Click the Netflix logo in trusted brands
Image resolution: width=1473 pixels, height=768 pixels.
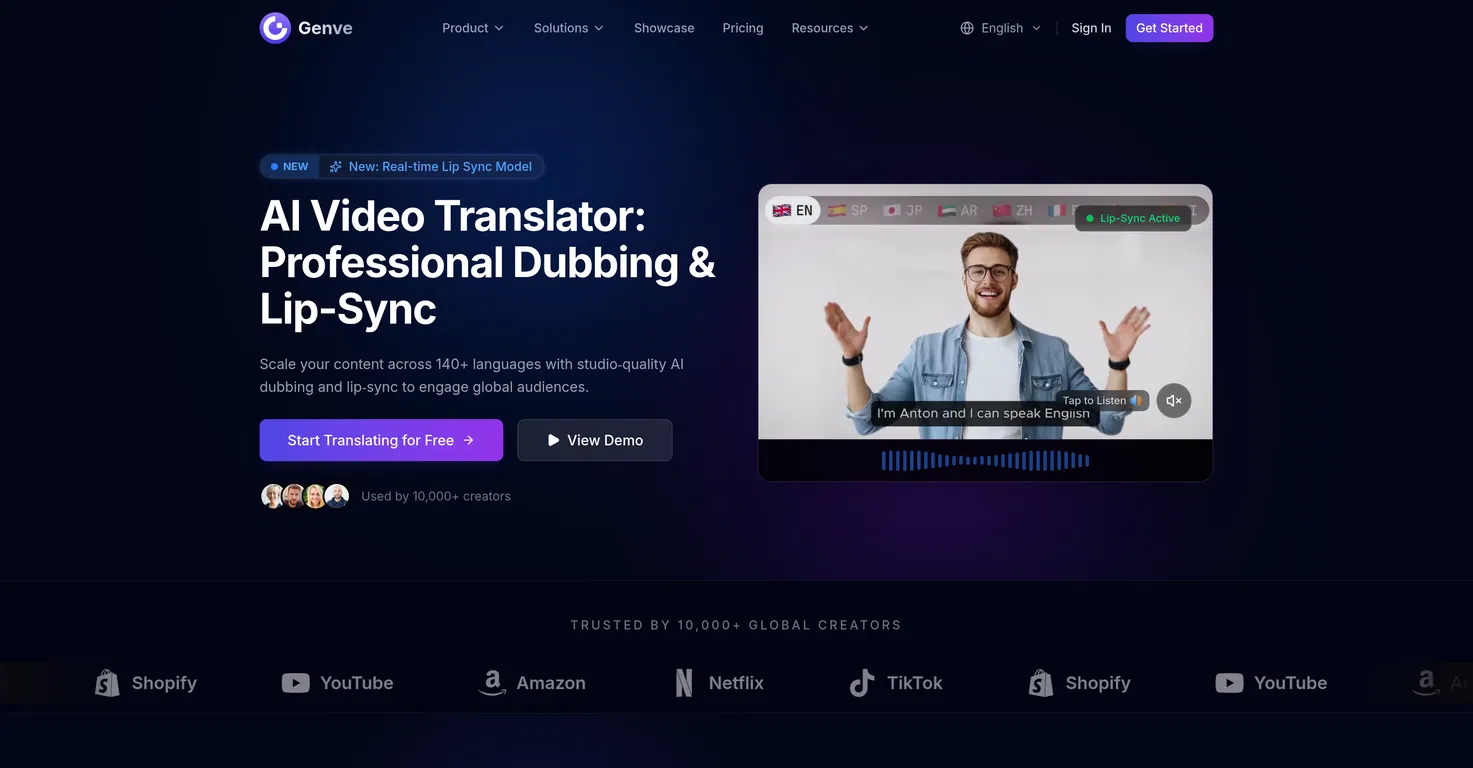click(x=720, y=683)
